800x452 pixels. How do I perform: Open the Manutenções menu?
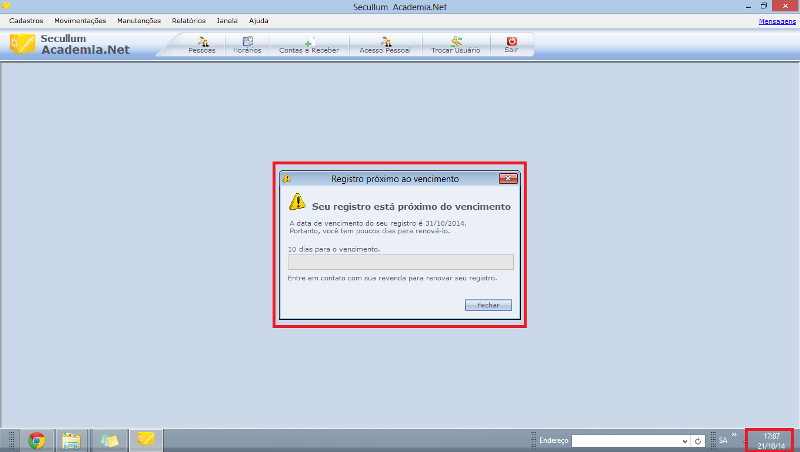(x=138, y=20)
